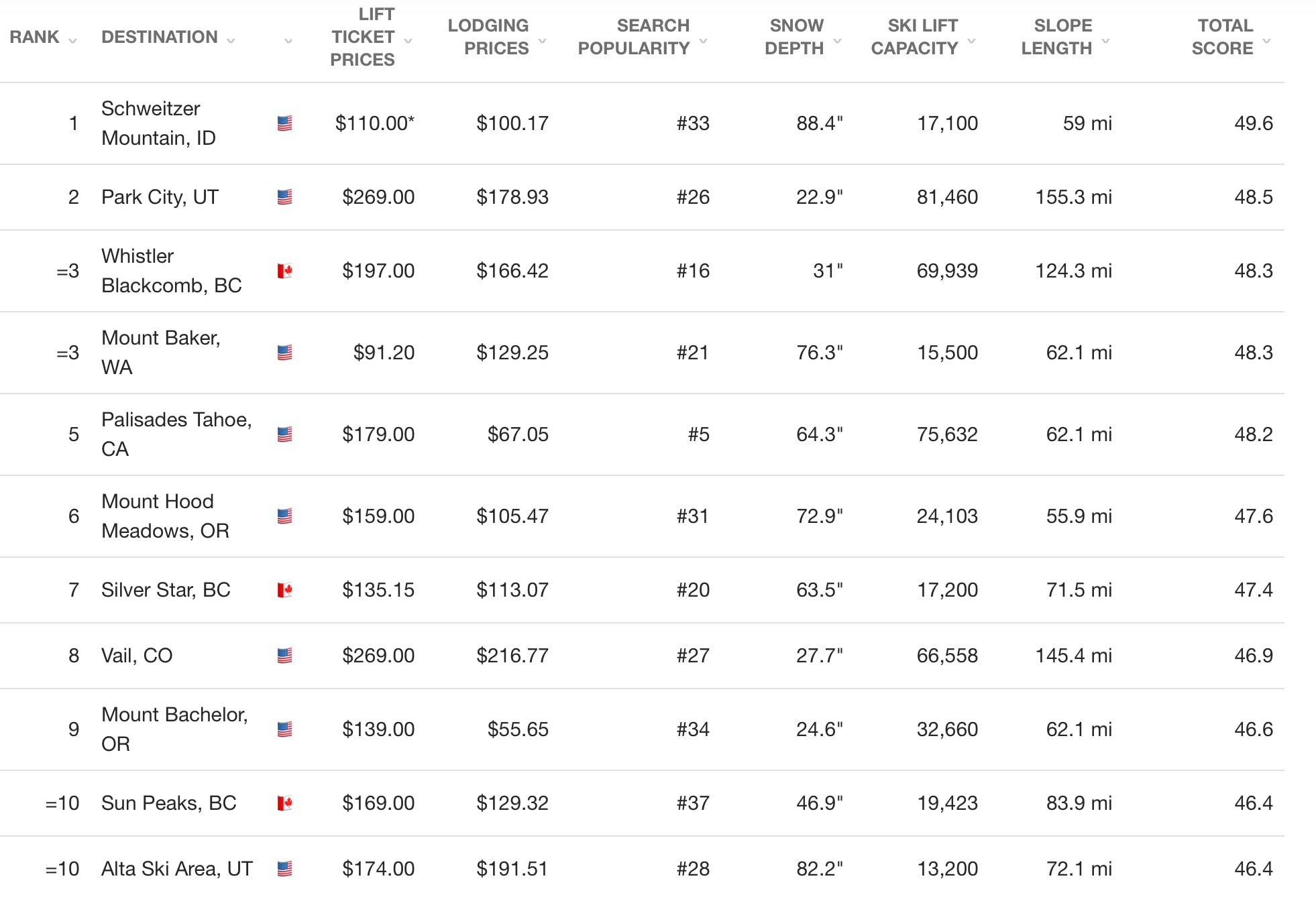
Task: Sort by Snow Depth chevron
Action: click(x=837, y=41)
